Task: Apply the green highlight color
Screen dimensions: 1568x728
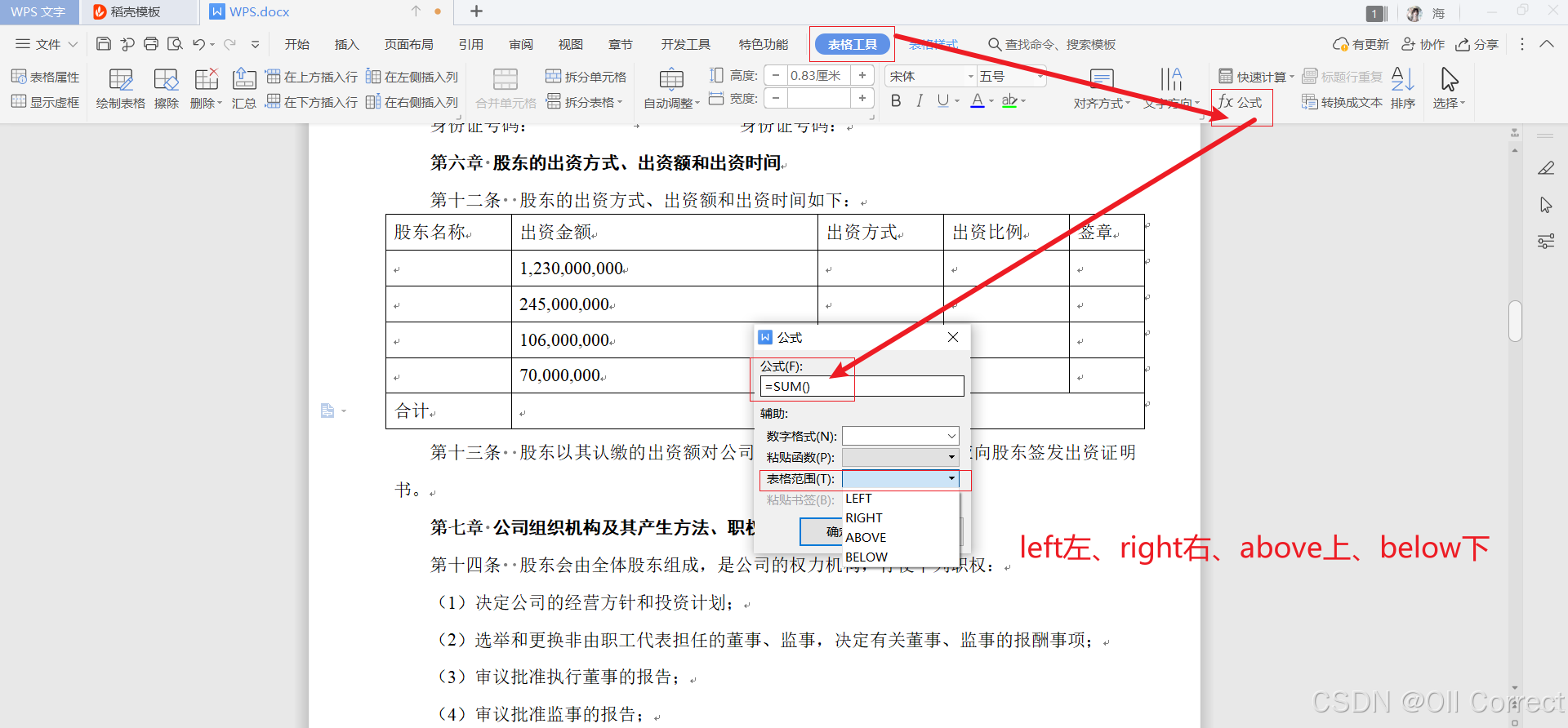Action: 1009,100
